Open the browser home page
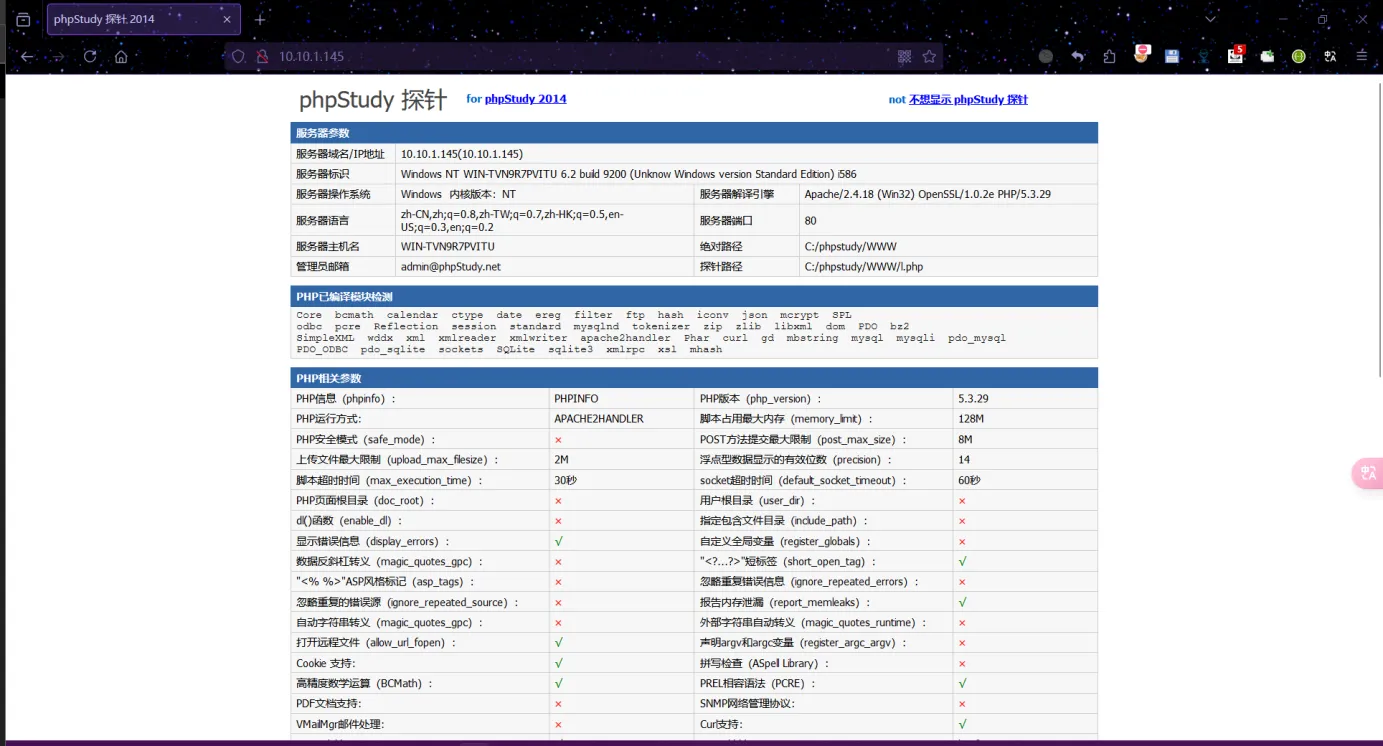Viewport: 1383px width, 746px height. tap(121, 57)
